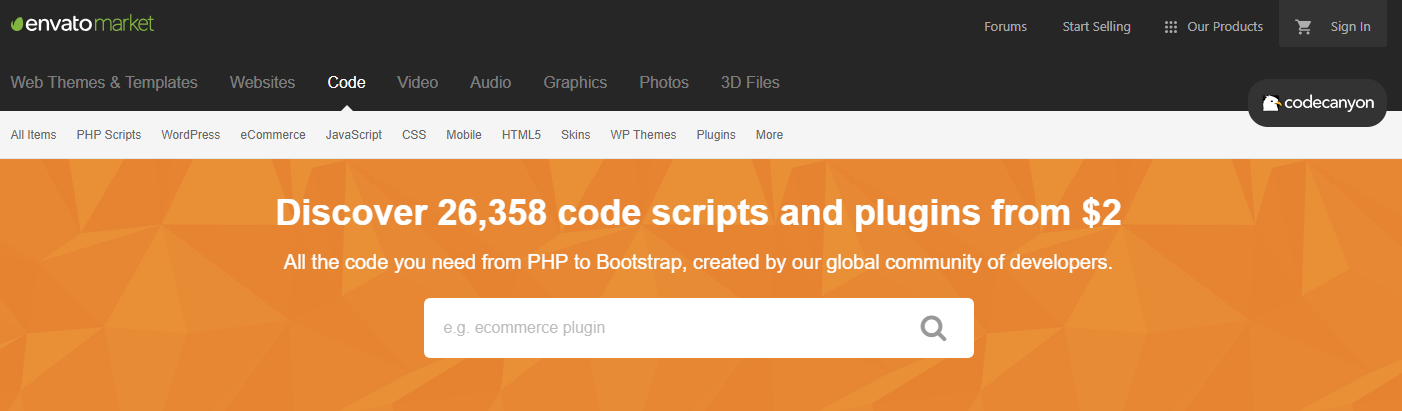Choose the HTML5 subcategory

pyautogui.click(x=521, y=135)
